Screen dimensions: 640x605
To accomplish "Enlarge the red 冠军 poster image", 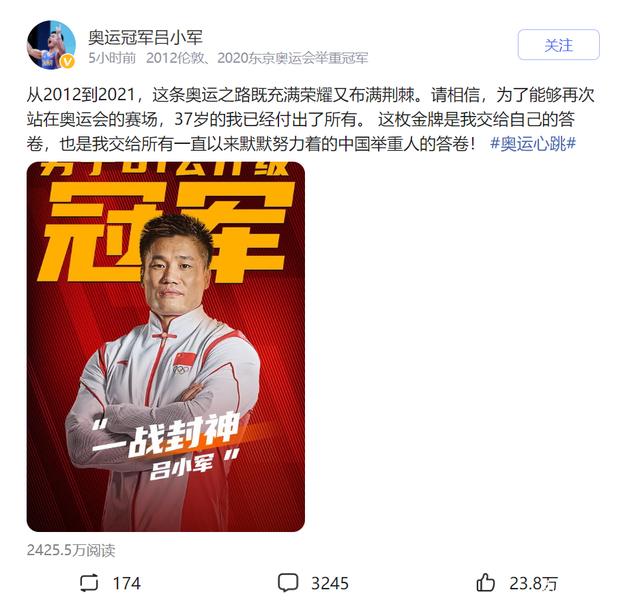I will point(166,347).
